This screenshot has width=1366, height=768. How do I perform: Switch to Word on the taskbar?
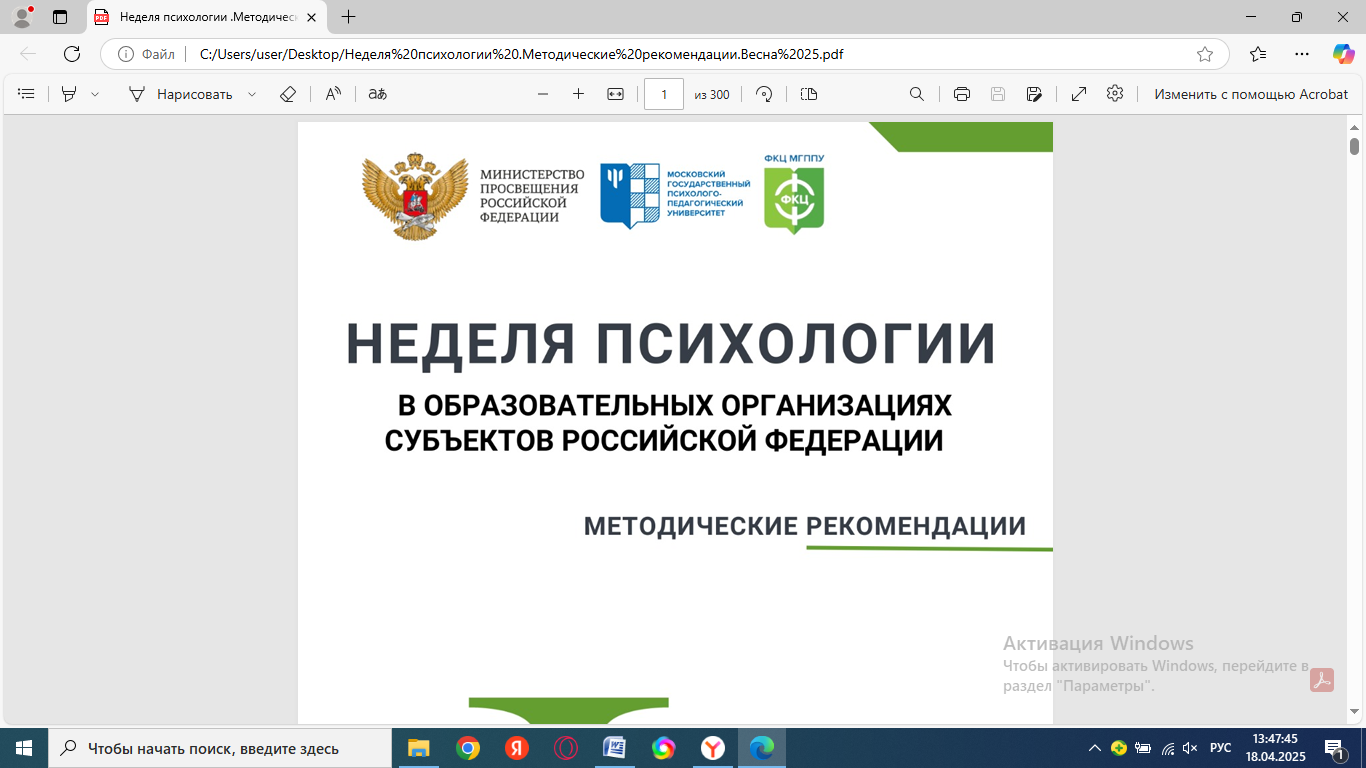tap(614, 748)
